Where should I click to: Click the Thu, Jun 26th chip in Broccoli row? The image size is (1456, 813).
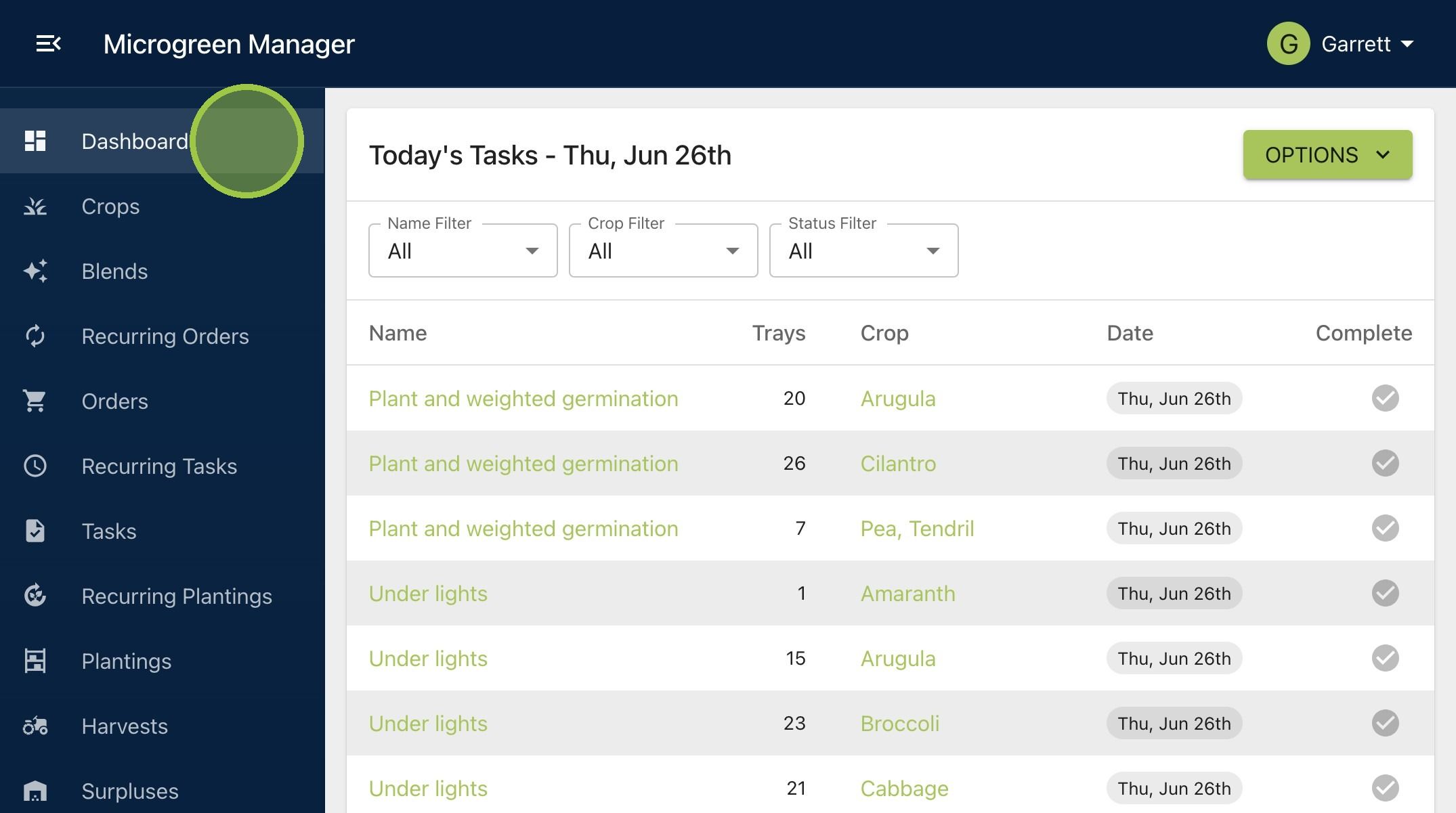tap(1174, 724)
